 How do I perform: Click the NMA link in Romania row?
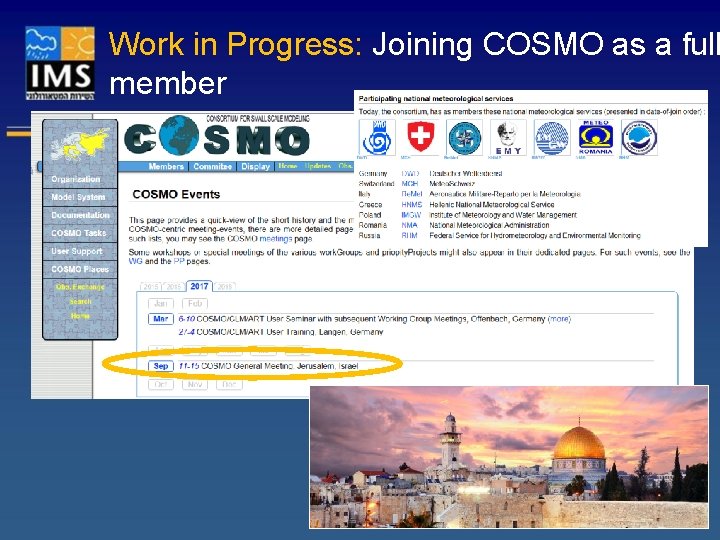(409, 225)
